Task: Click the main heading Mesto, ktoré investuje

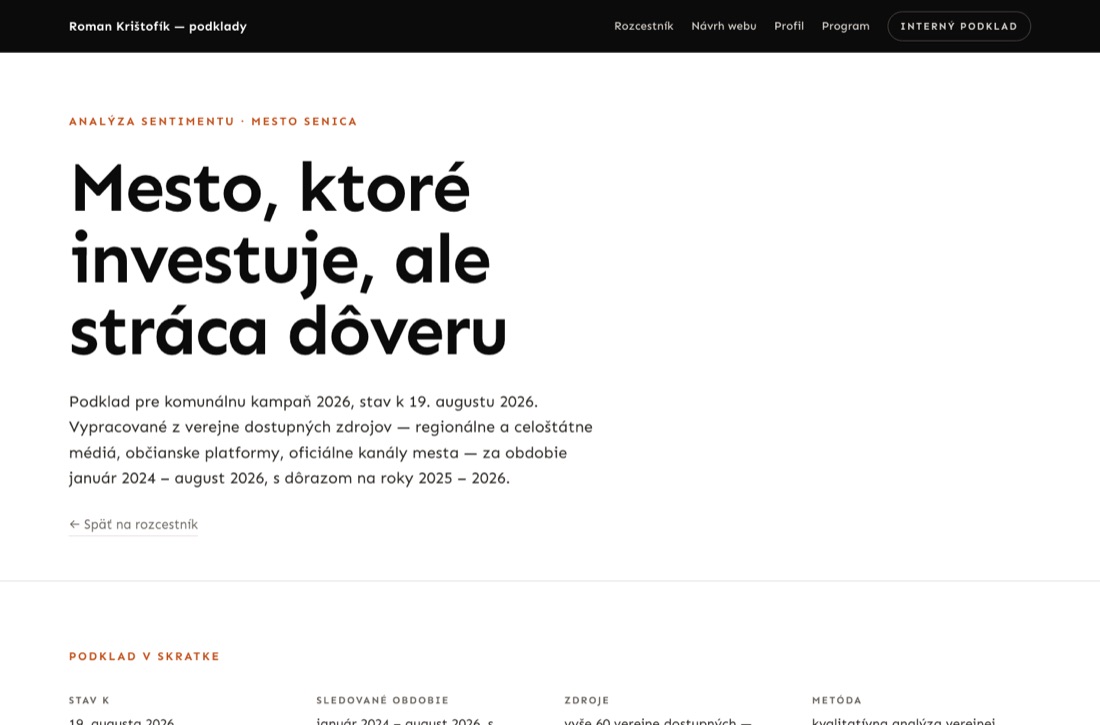Action: point(288,260)
